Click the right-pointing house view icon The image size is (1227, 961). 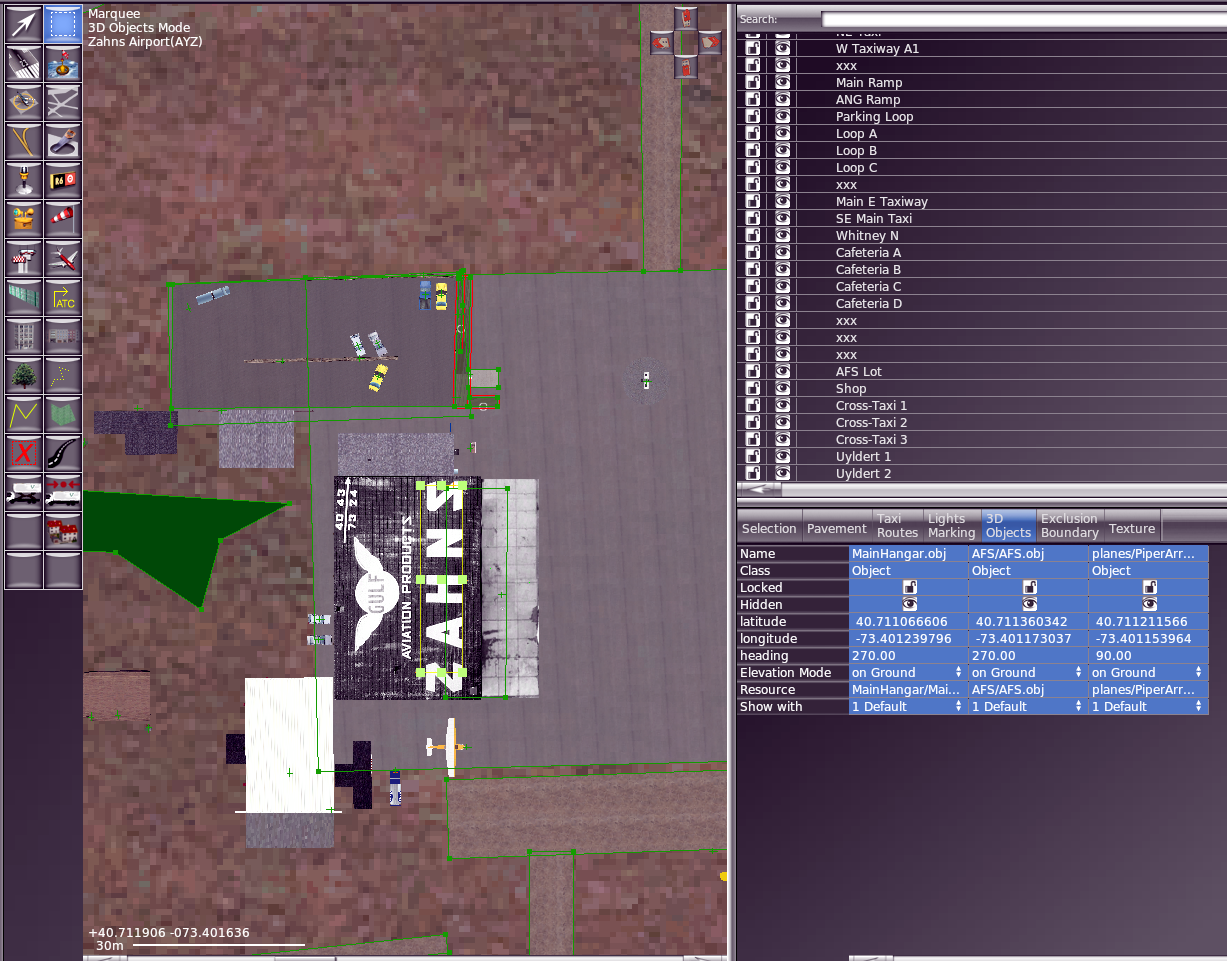point(710,43)
